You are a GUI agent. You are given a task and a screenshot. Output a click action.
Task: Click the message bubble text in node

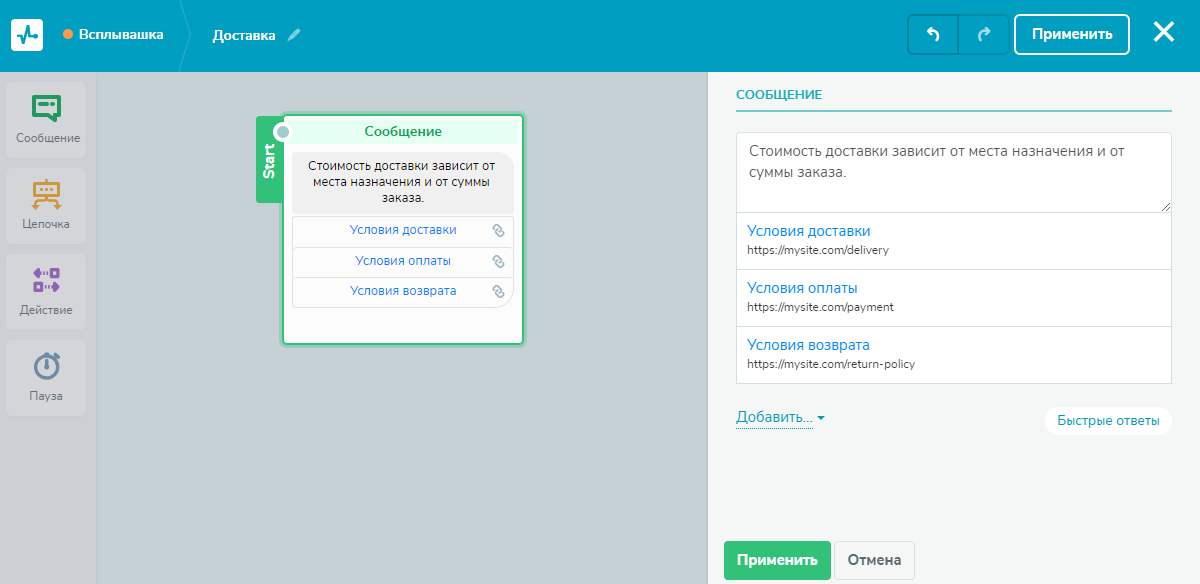[x=402, y=182]
